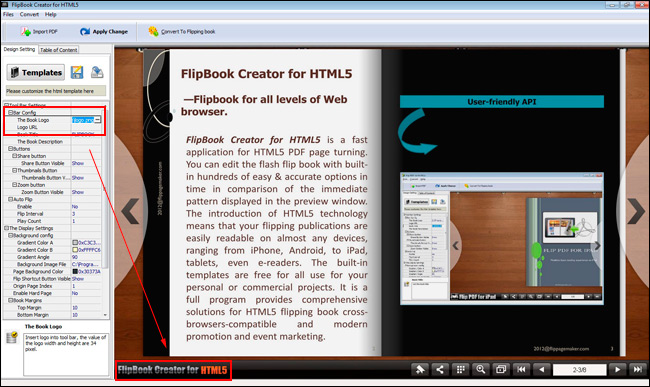Open the Files menu
The height and width of the screenshot is (387, 650).
point(8,15)
